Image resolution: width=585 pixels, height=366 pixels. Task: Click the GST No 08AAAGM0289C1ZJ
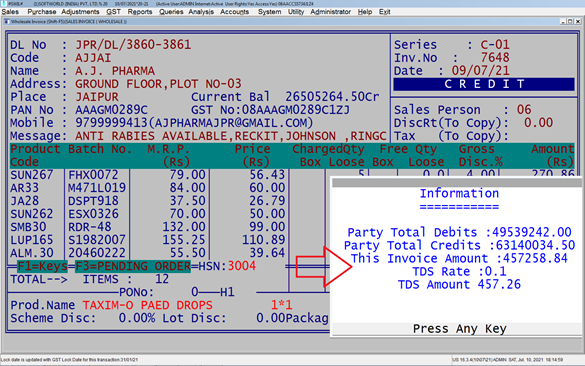click(x=296, y=110)
